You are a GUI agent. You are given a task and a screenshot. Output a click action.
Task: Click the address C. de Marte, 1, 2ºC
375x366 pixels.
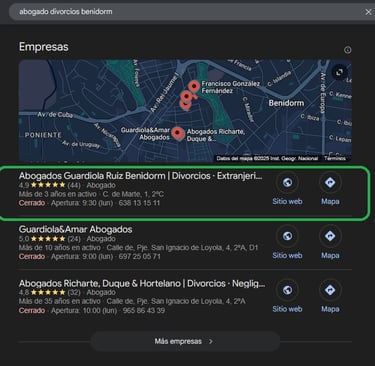(x=133, y=194)
